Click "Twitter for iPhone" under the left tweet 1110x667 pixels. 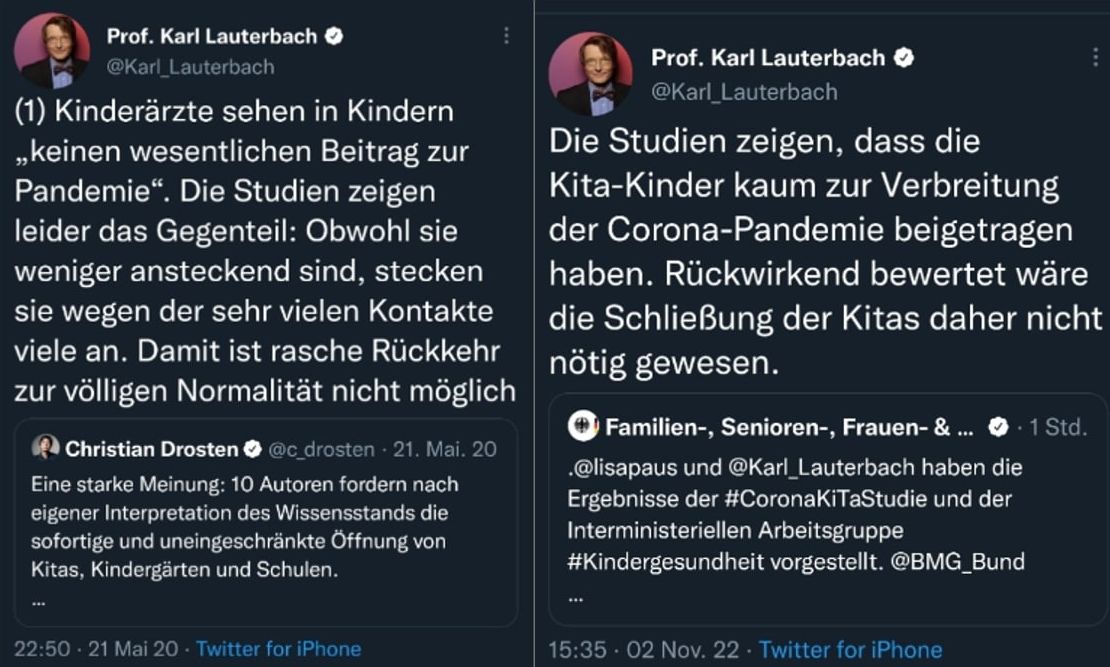[x=278, y=649]
